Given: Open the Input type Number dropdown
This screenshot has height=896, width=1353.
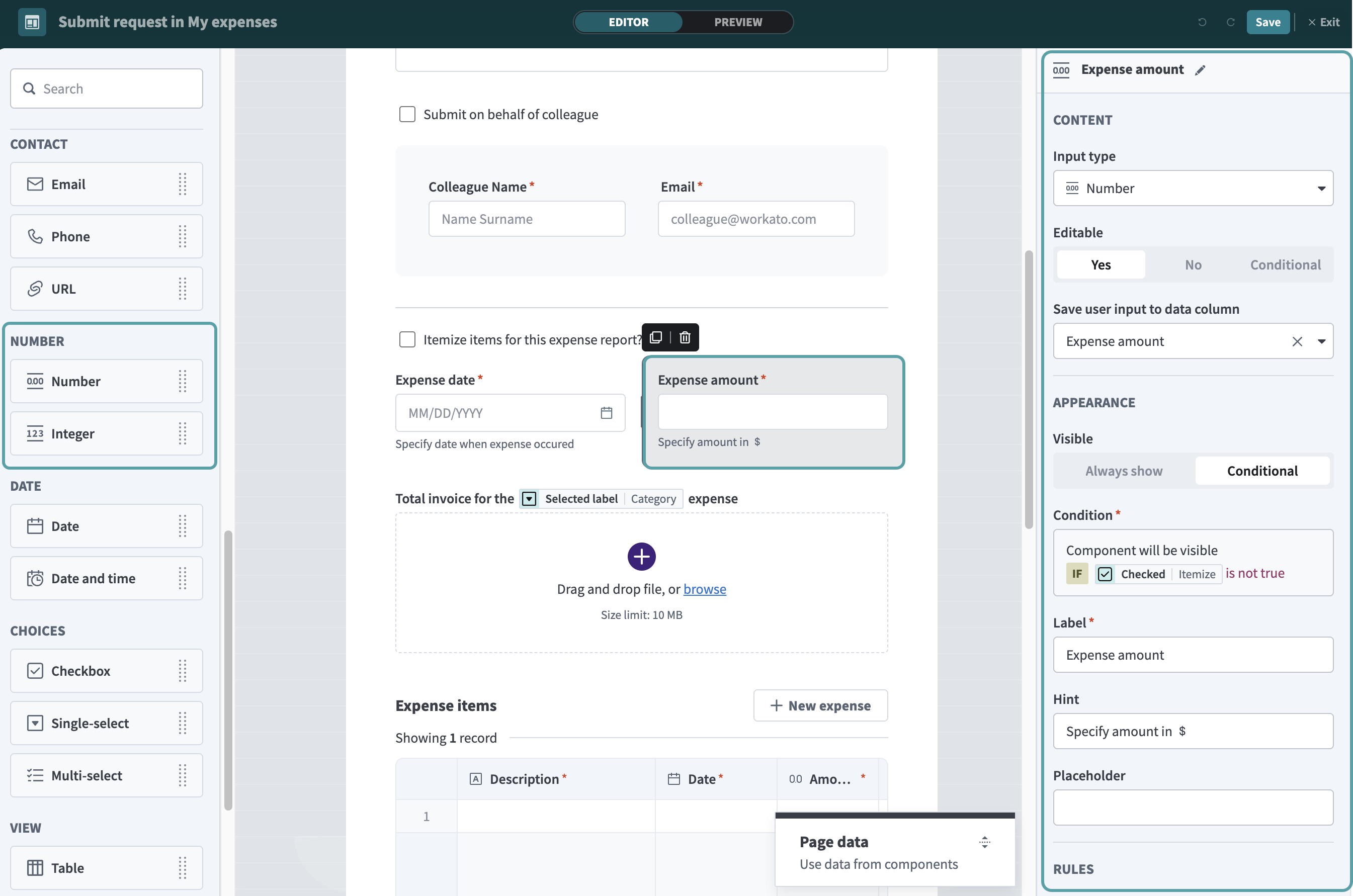Looking at the screenshot, I should tap(1193, 188).
